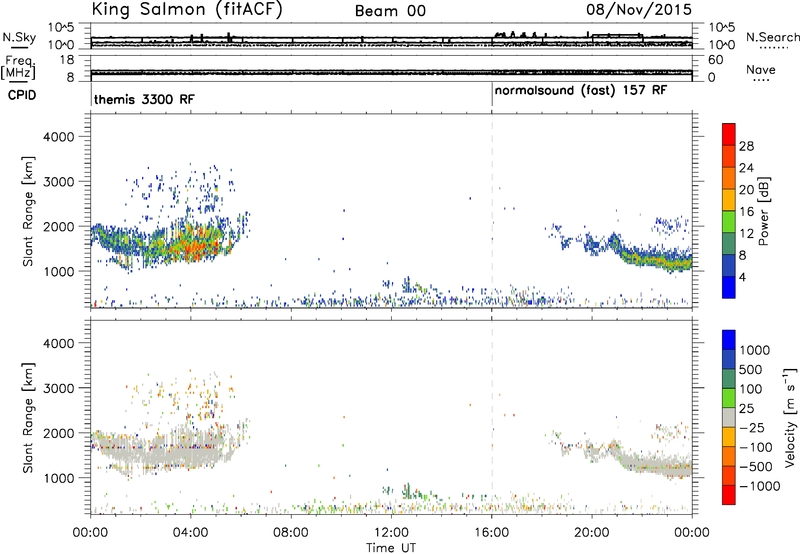Click the '28' power scale value
The width and height of the screenshot is (800, 554).
746,146
